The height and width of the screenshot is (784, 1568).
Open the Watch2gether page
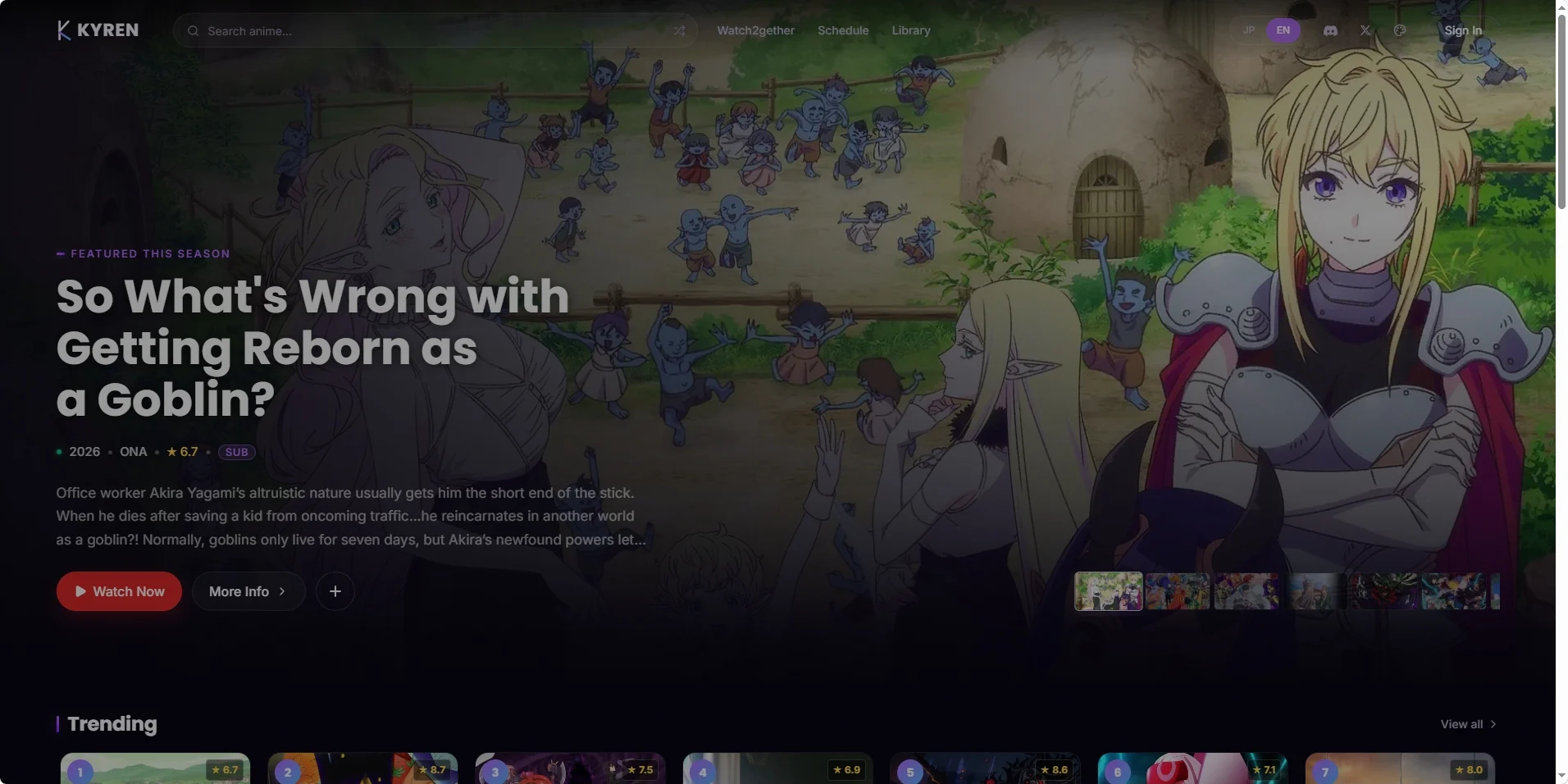point(755,30)
